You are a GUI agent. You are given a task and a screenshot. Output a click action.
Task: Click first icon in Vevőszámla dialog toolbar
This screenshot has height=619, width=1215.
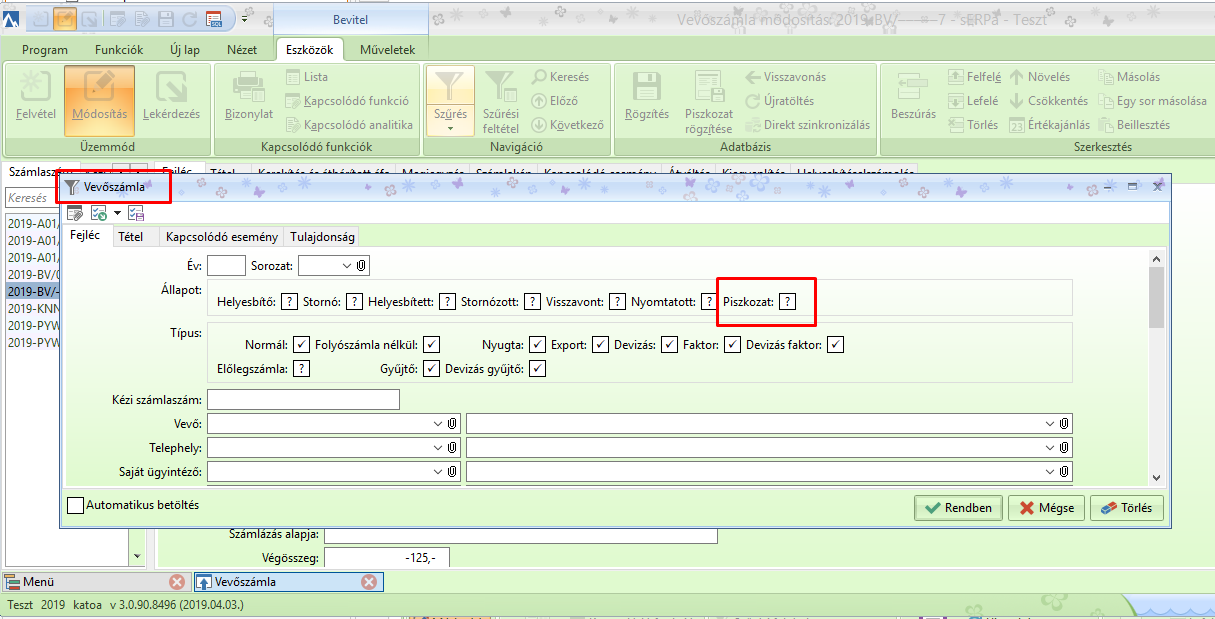tap(75, 212)
